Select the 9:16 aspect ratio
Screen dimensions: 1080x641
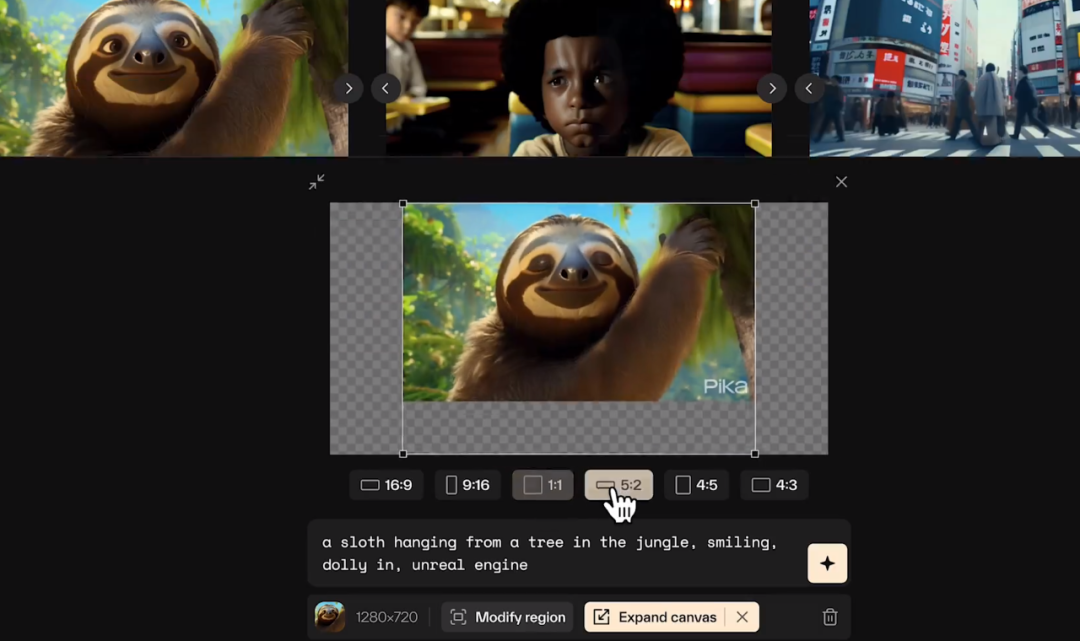point(467,485)
